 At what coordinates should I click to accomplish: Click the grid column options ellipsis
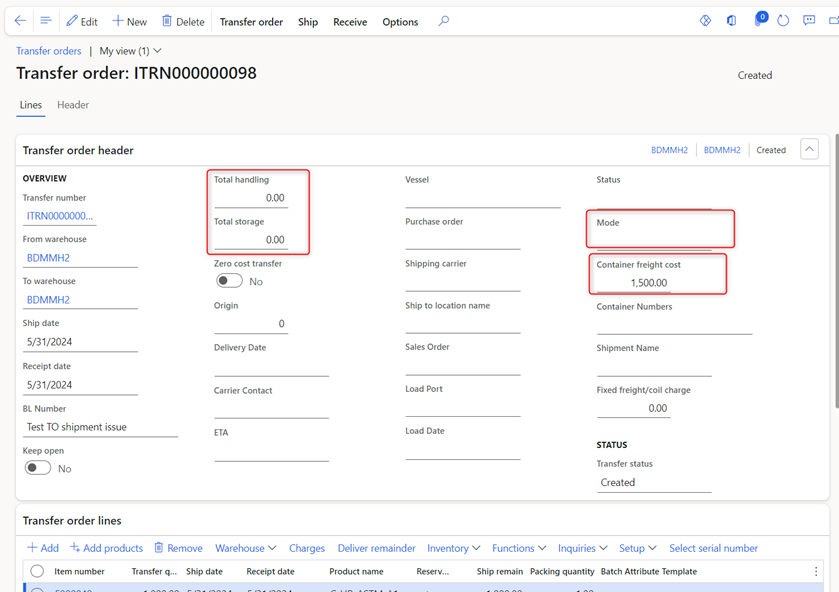[x=816, y=572]
